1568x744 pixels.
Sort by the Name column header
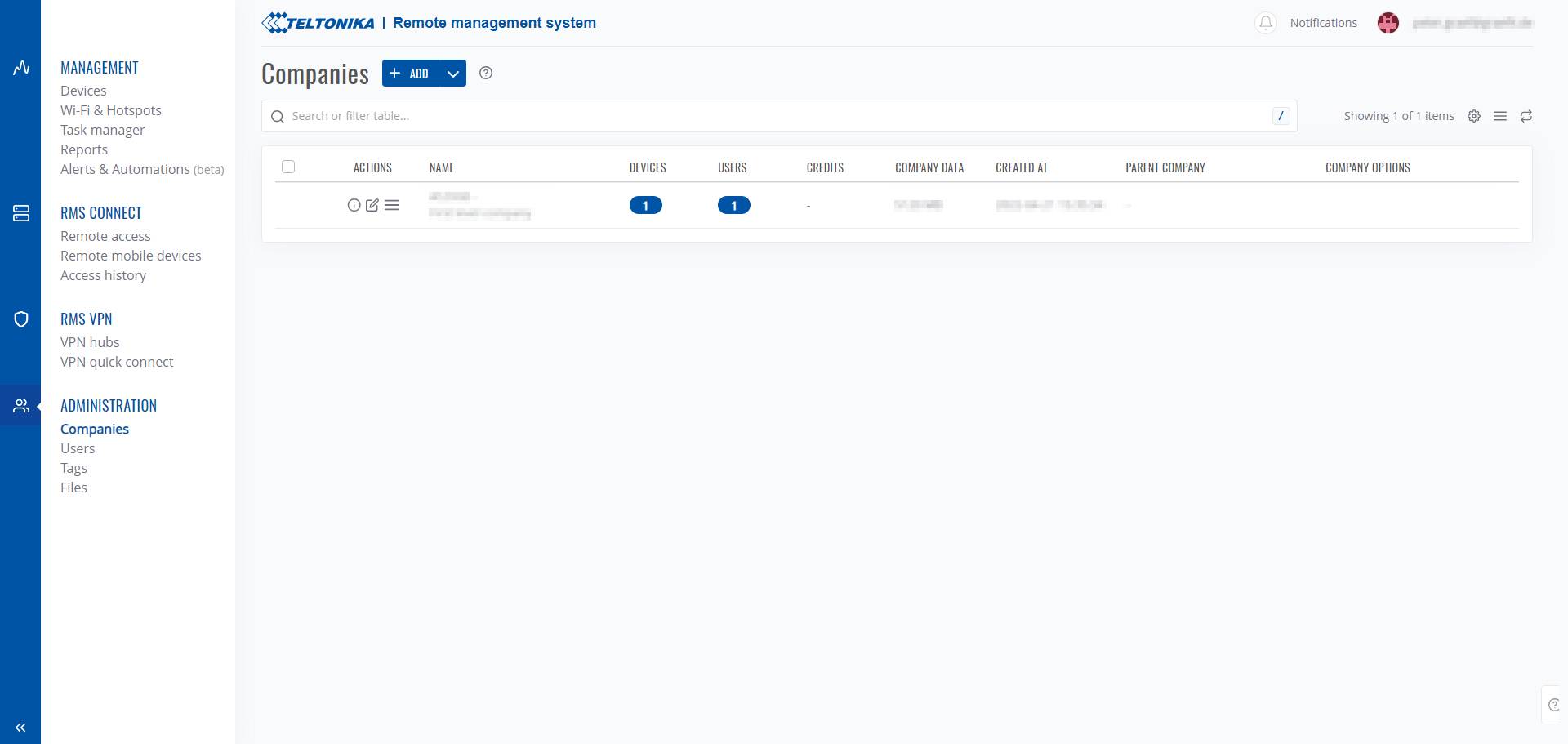tap(442, 167)
